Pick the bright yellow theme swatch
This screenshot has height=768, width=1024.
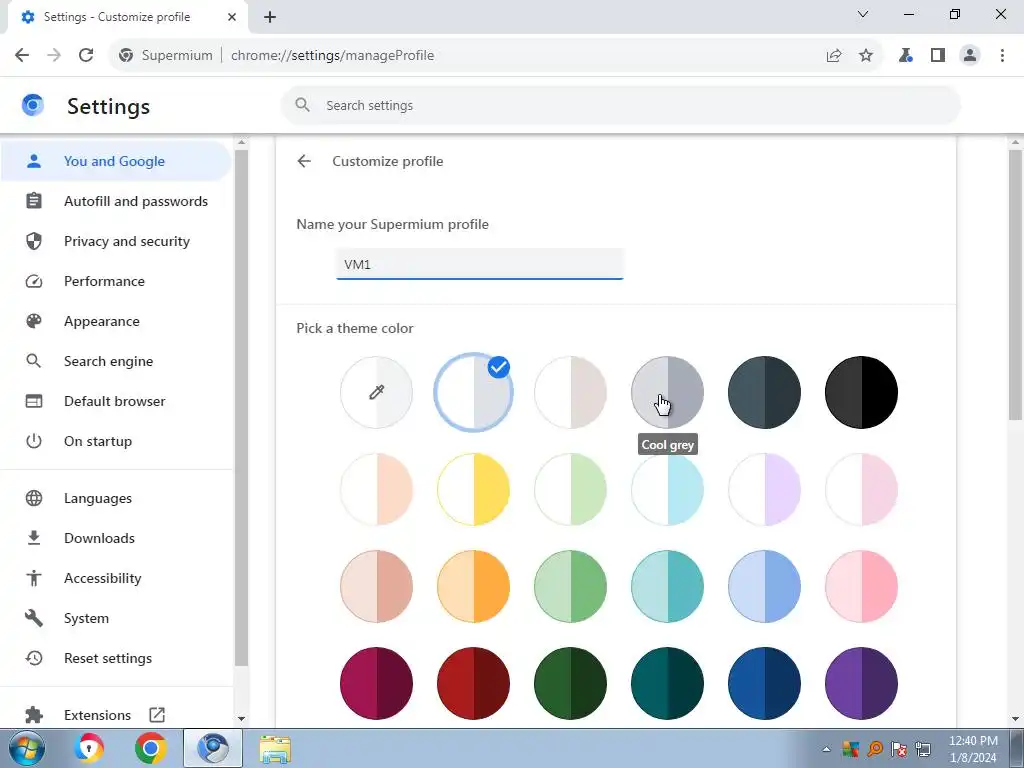coord(473,489)
